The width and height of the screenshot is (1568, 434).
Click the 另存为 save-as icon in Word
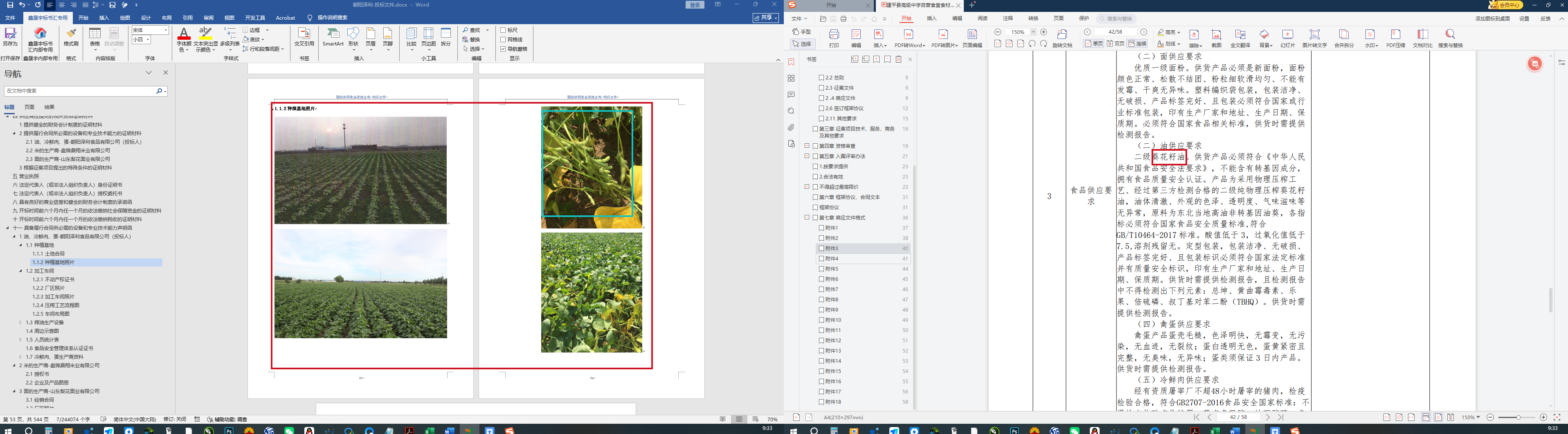point(10,34)
